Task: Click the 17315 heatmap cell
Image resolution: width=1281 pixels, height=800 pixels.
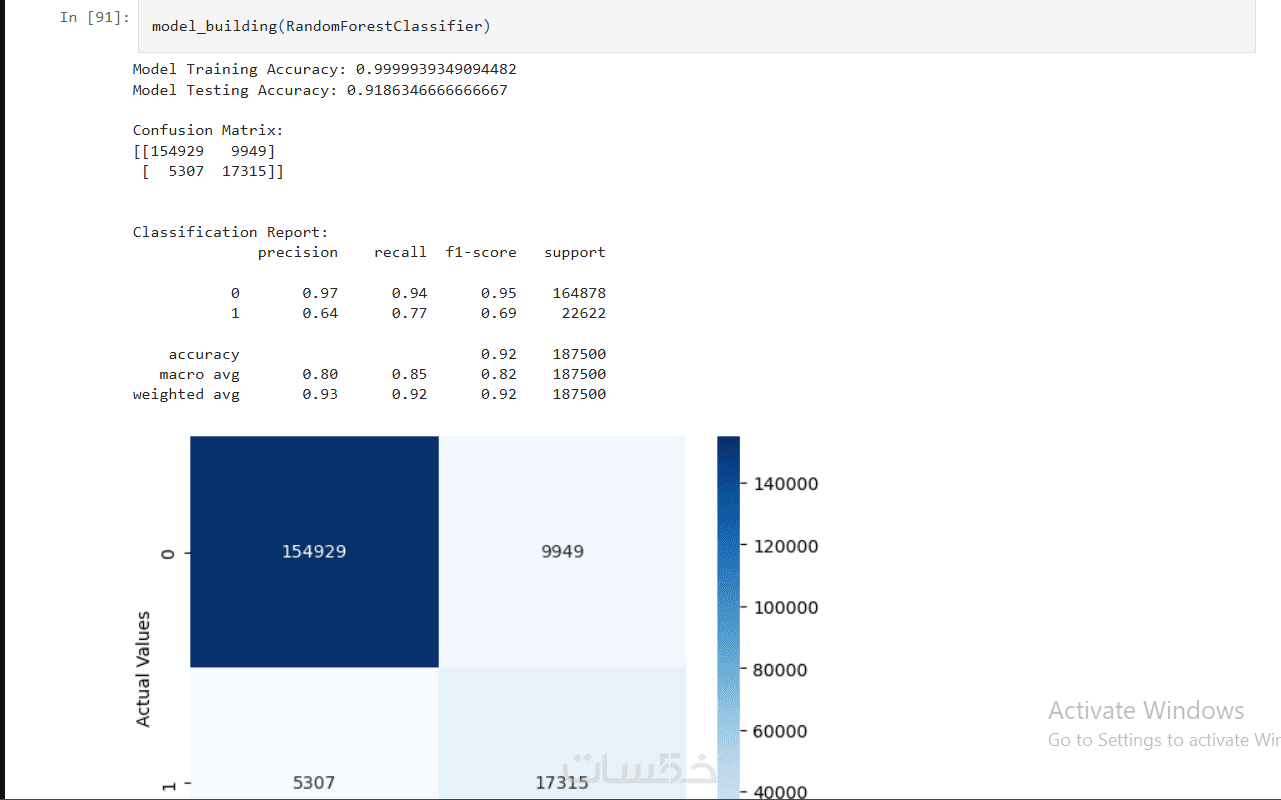Action: tap(562, 734)
